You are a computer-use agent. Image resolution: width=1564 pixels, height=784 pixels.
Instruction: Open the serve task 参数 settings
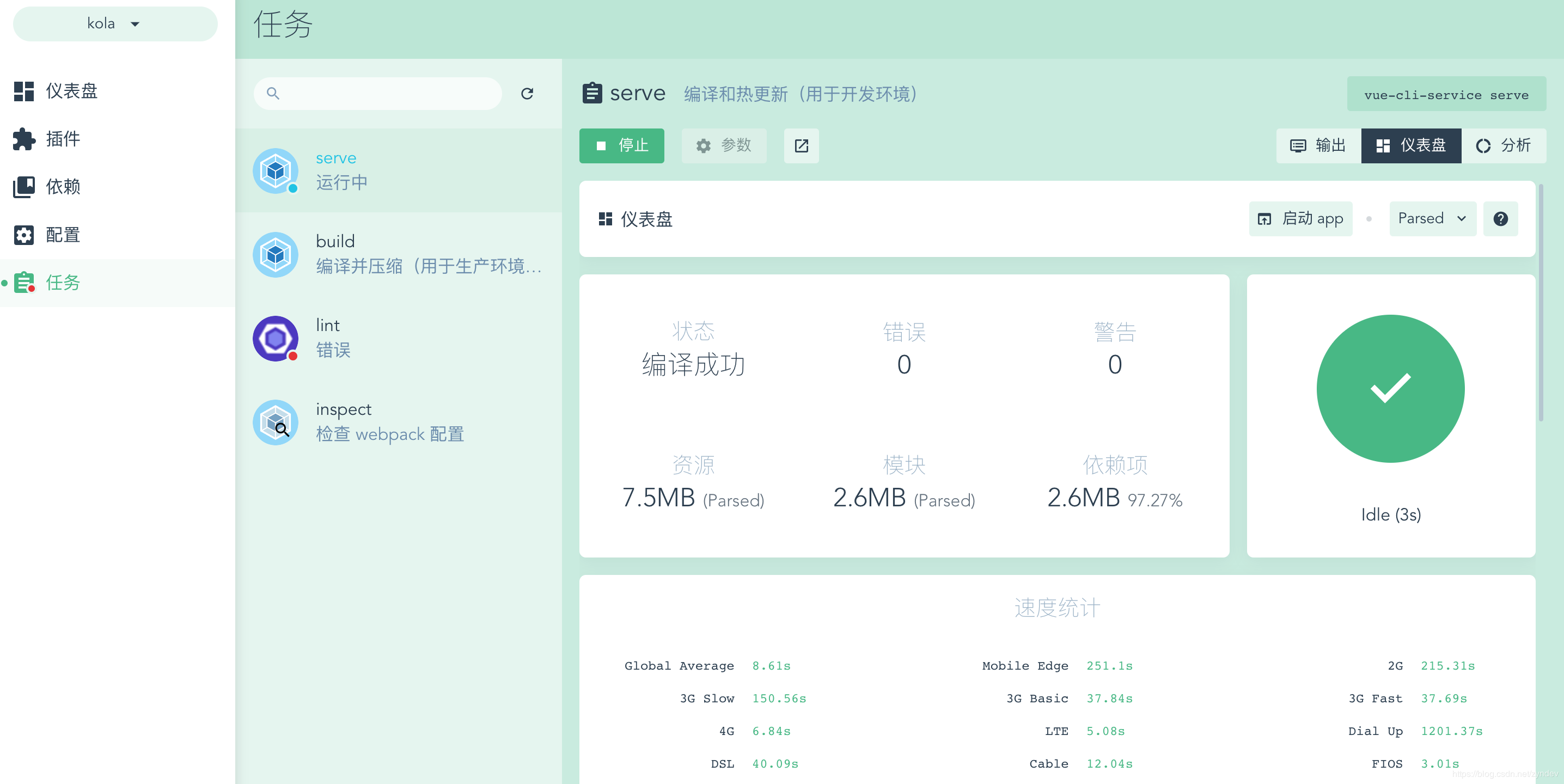tap(724, 145)
